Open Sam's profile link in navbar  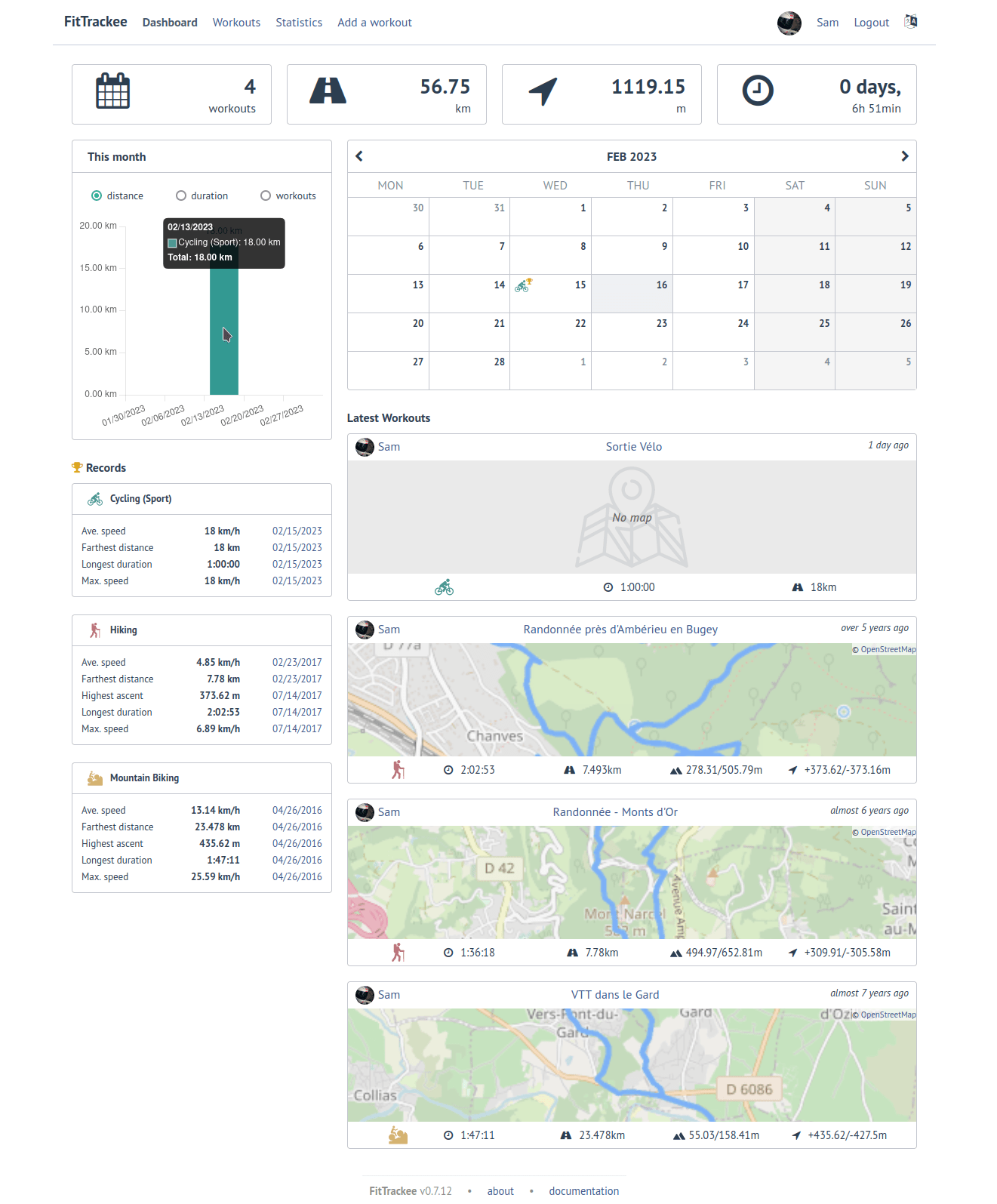827,23
